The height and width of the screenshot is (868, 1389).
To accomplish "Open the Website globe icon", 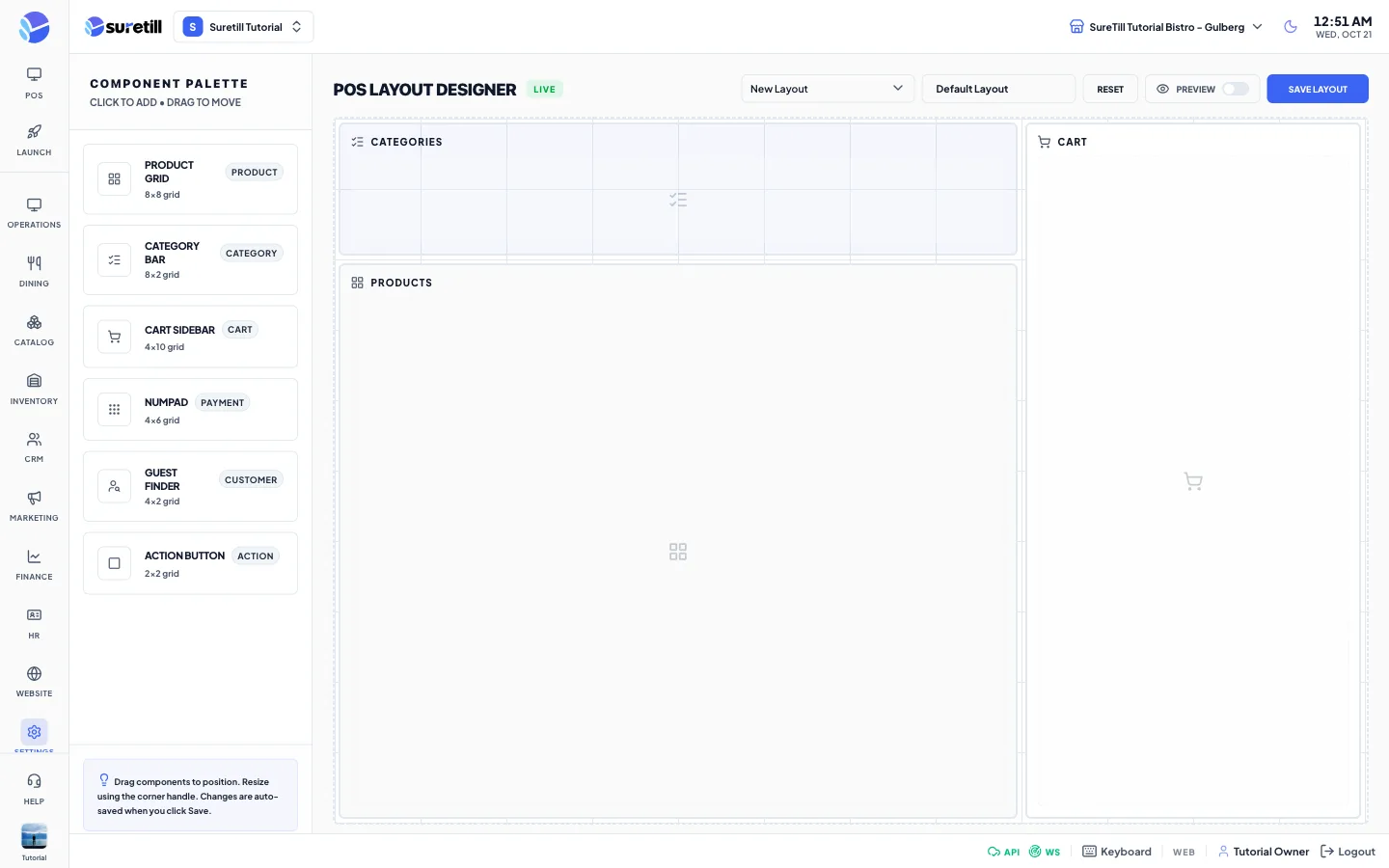I will (34, 673).
